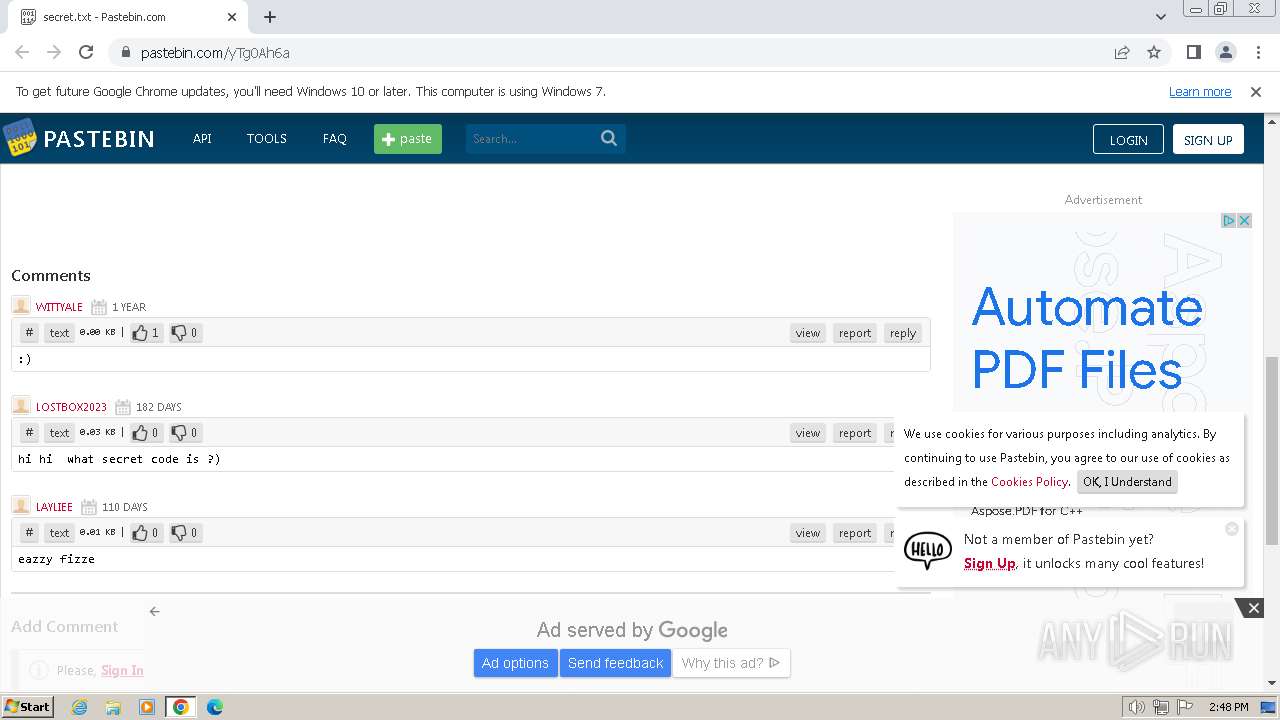Click the Pastebin search field
Image resolution: width=1280 pixels, height=720 pixels.
[532, 139]
